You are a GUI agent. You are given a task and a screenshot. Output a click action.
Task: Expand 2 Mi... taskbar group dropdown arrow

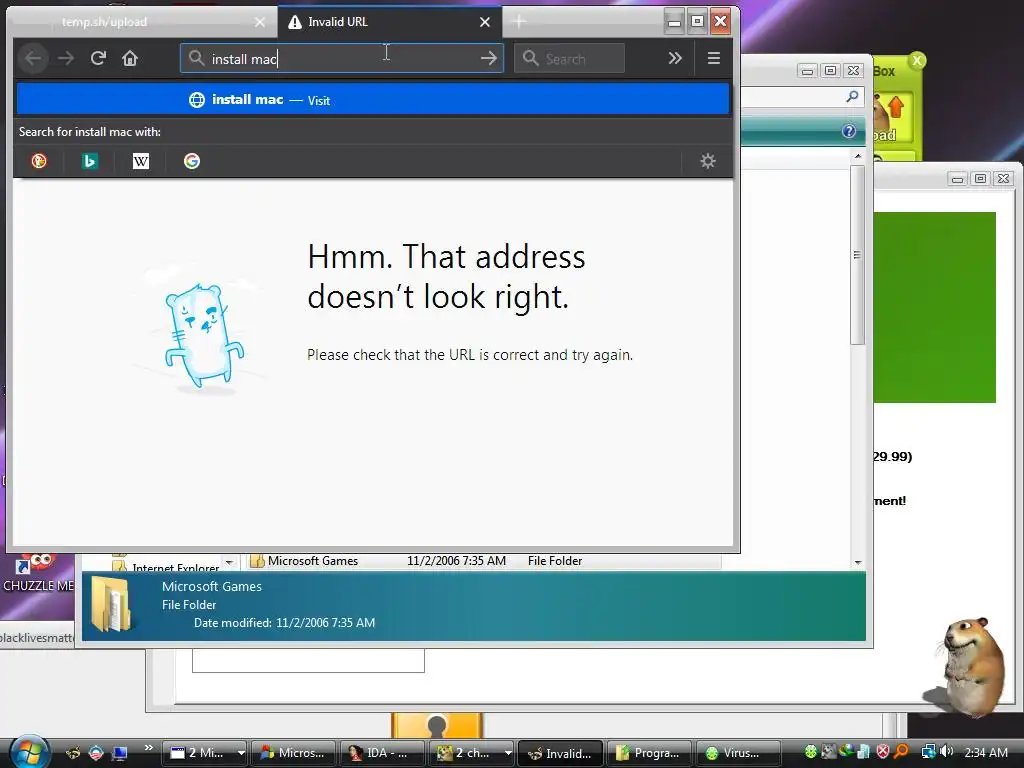[x=241, y=753]
